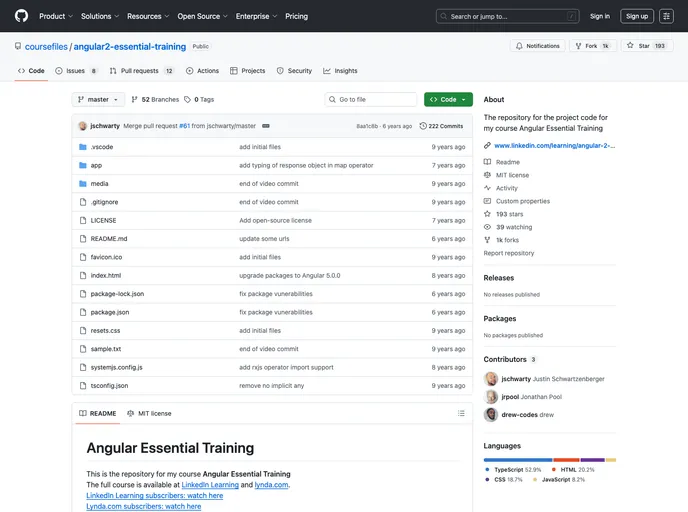Open the linkedin.com learning URL link
688x512 pixels.
point(555,145)
